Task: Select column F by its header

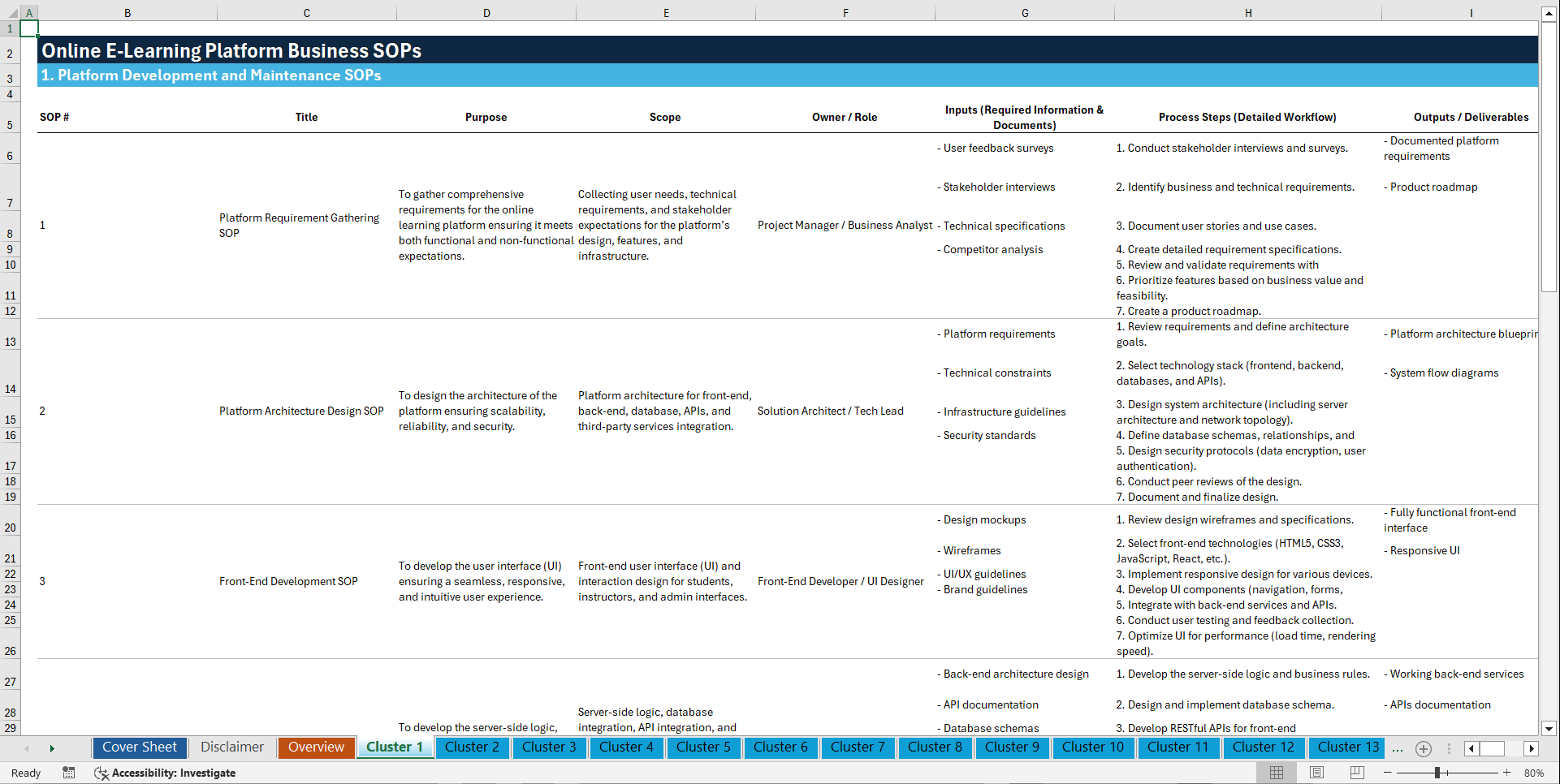Action: click(845, 12)
